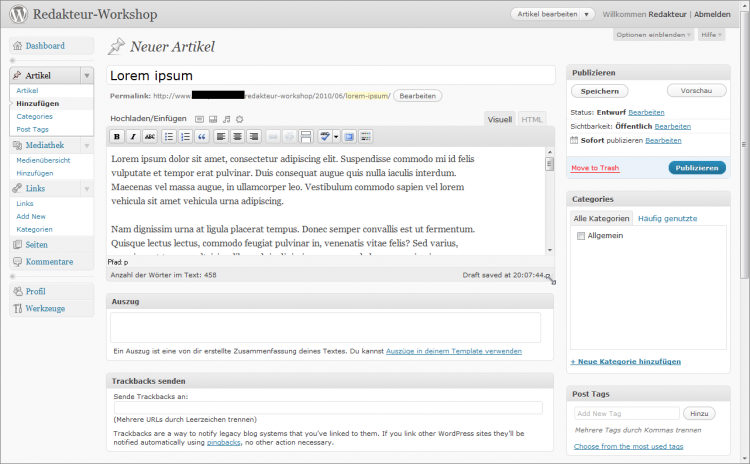Expand Optionen einblenden panel
The width and height of the screenshot is (750, 464).
(653, 35)
